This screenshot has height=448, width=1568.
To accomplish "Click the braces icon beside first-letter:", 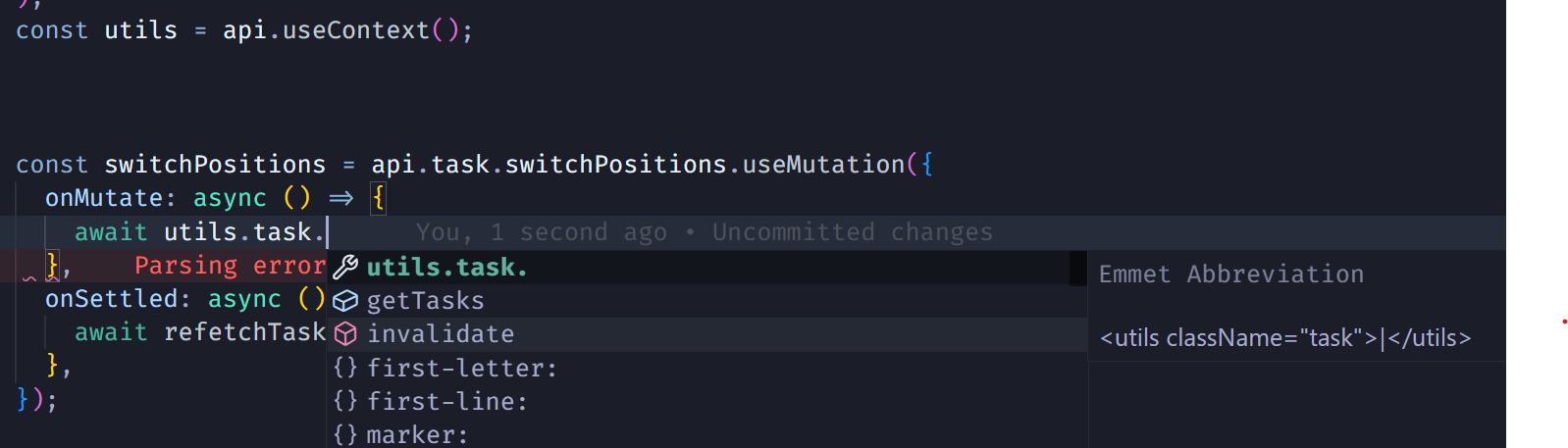I will (345, 368).
